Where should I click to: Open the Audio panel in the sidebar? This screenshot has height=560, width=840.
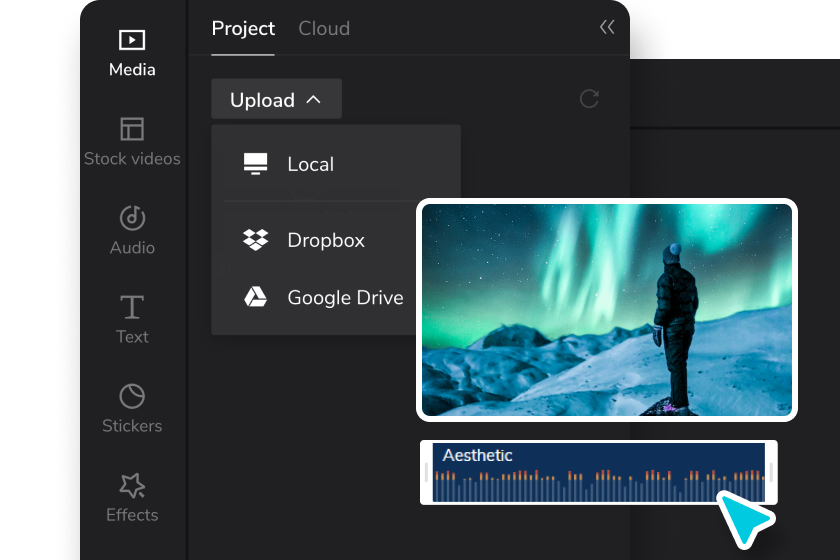132,231
